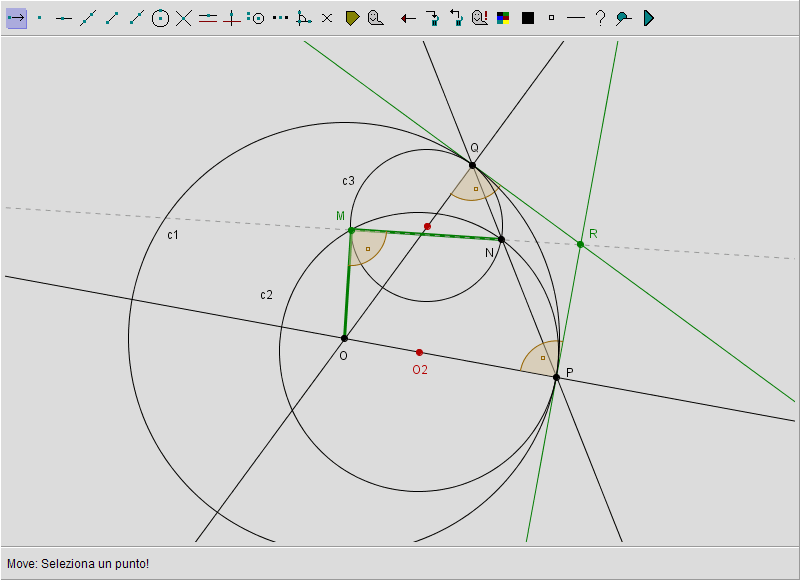The image size is (800, 580).
Task: Choose the Angle tool
Action: pos(303,18)
